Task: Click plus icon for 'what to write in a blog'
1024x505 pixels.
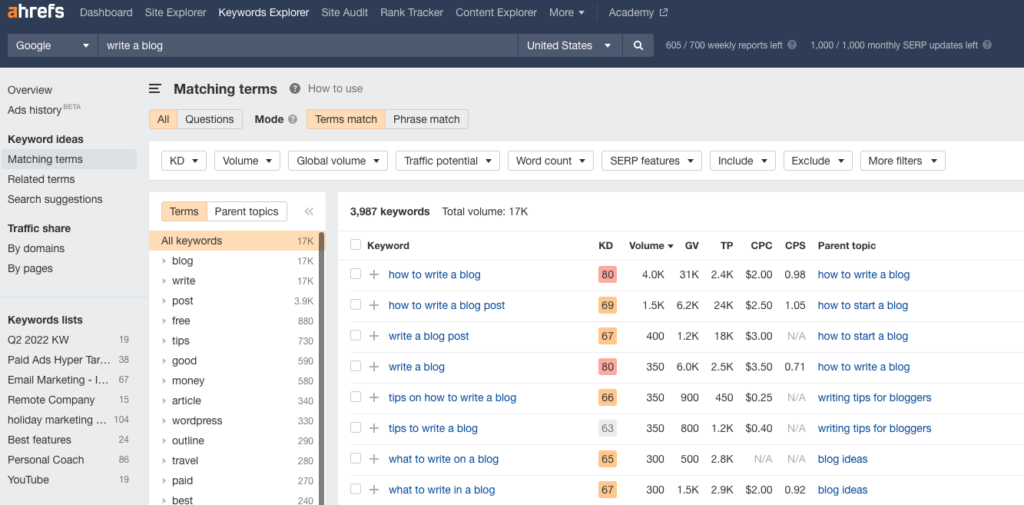Action: point(374,489)
